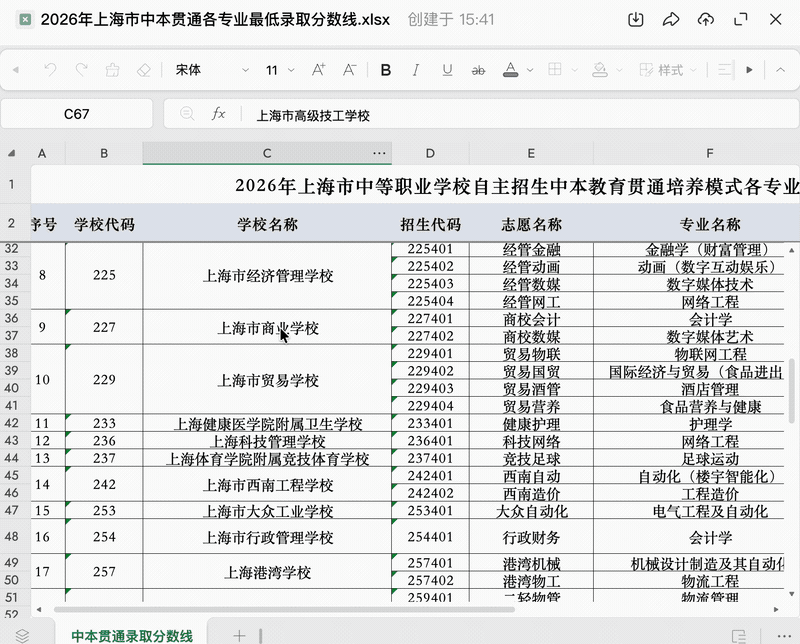Open the font name dropdown 宋体
The height and width of the screenshot is (644, 800).
point(212,70)
